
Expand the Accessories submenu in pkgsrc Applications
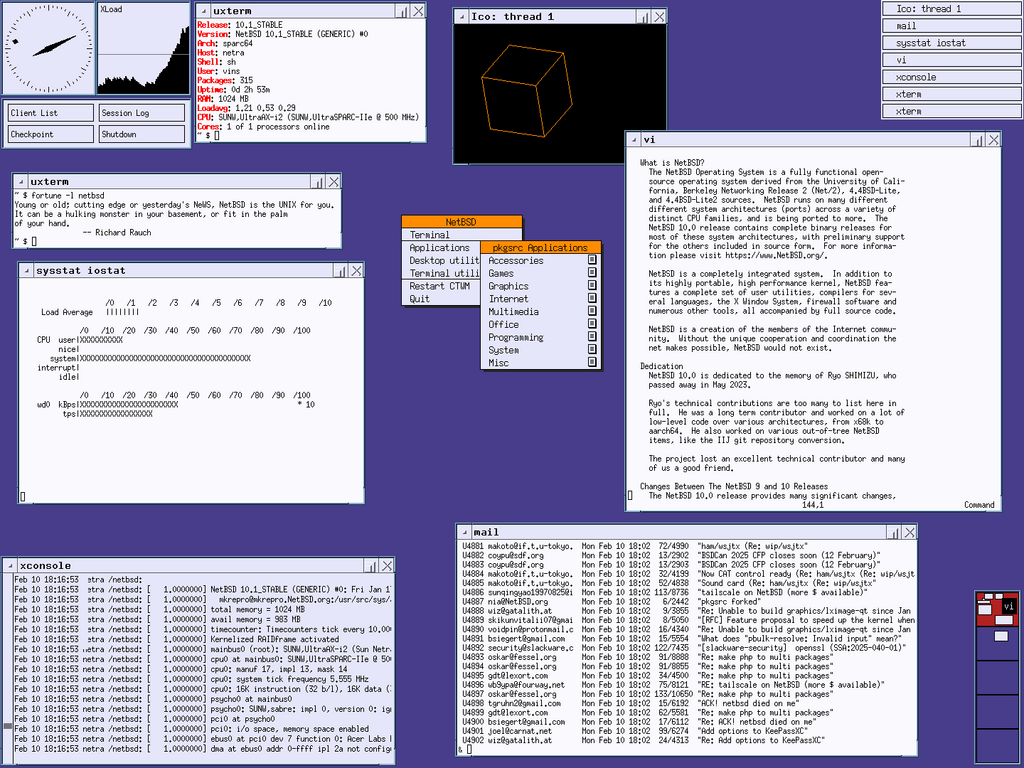click(x=541, y=261)
